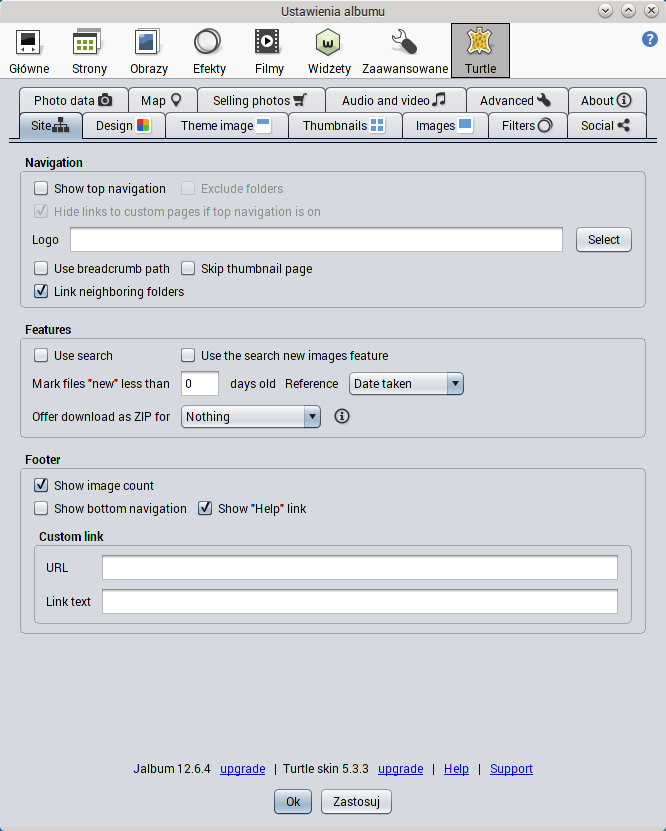Uncheck Show "Help" link
Image resolution: width=666 pixels, height=831 pixels.
[x=205, y=508]
